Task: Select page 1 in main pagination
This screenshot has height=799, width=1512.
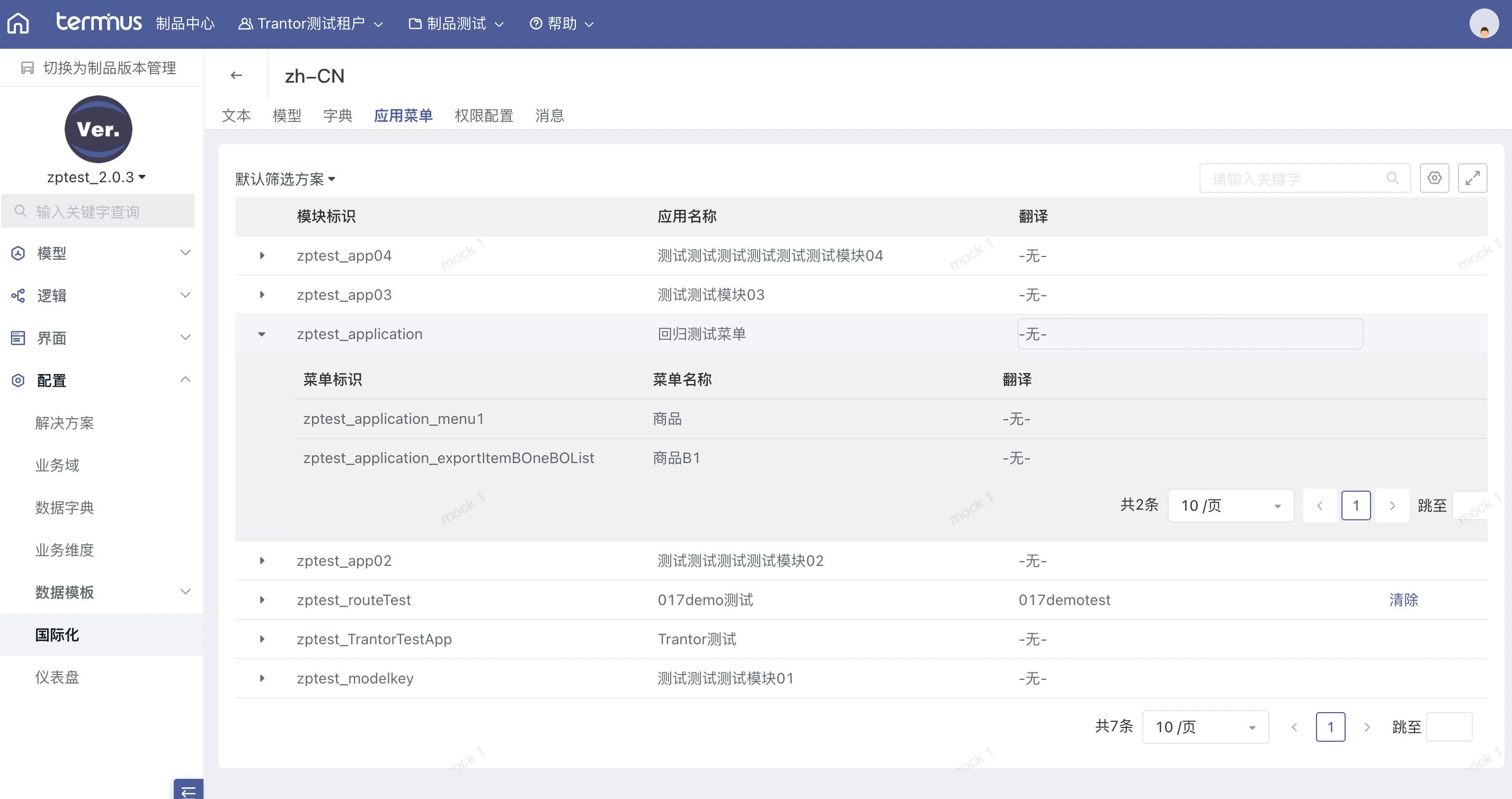Action: (x=1331, y=727)
